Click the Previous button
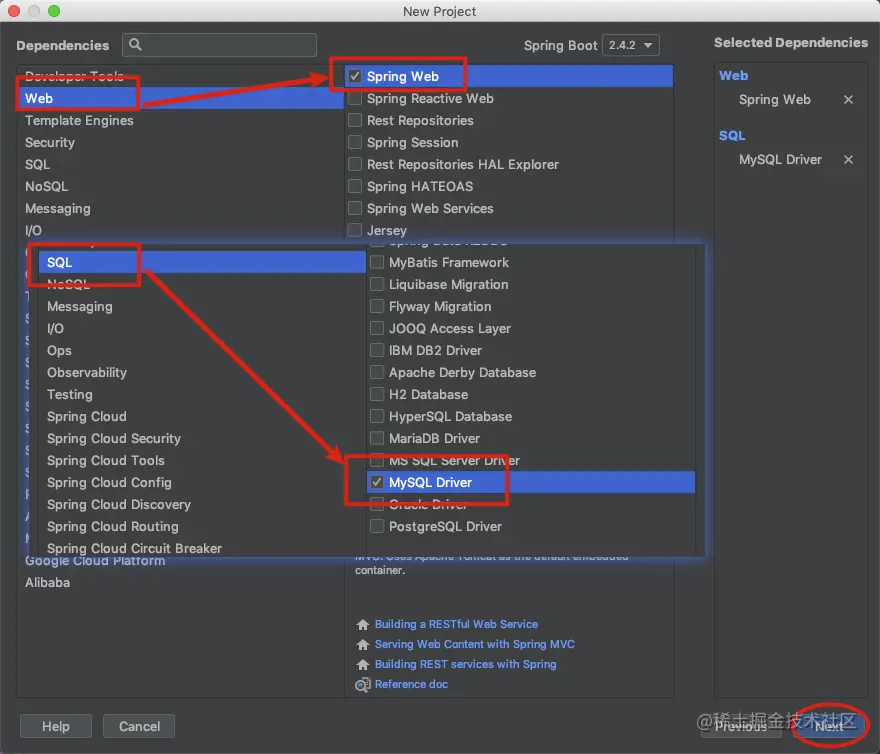 [x=741, y=726]
